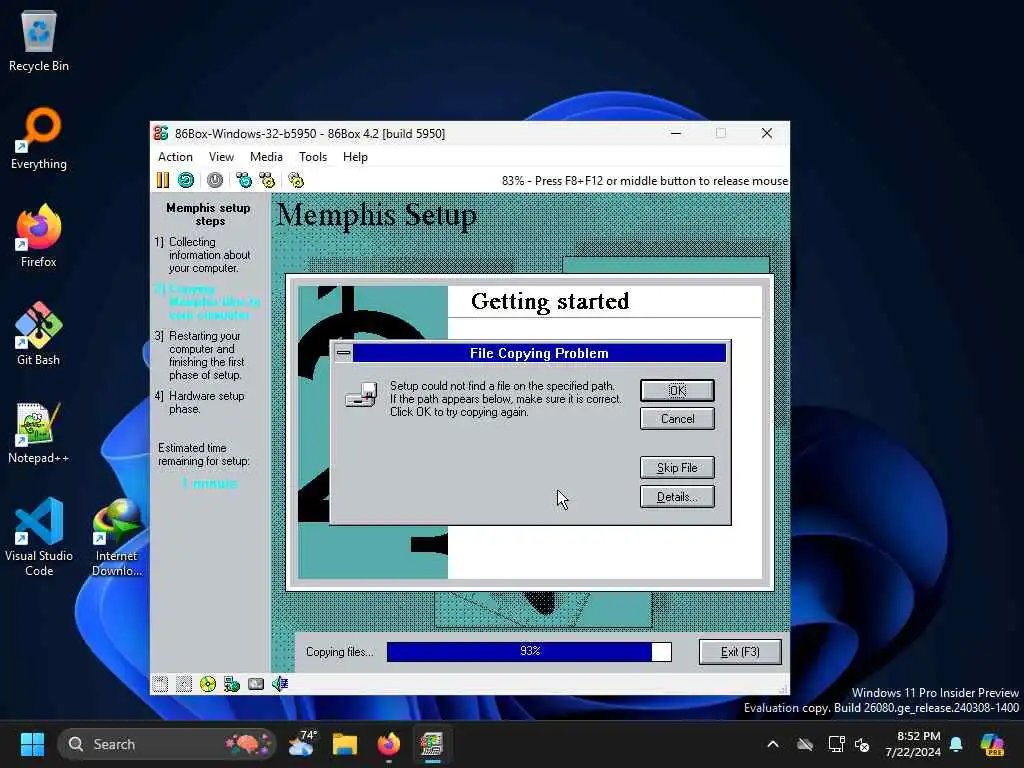Image resolution: width=1024 pixels, height=768 pixels.
Task: Click the gray ACPI shutdown power icon
Action: 215,180
